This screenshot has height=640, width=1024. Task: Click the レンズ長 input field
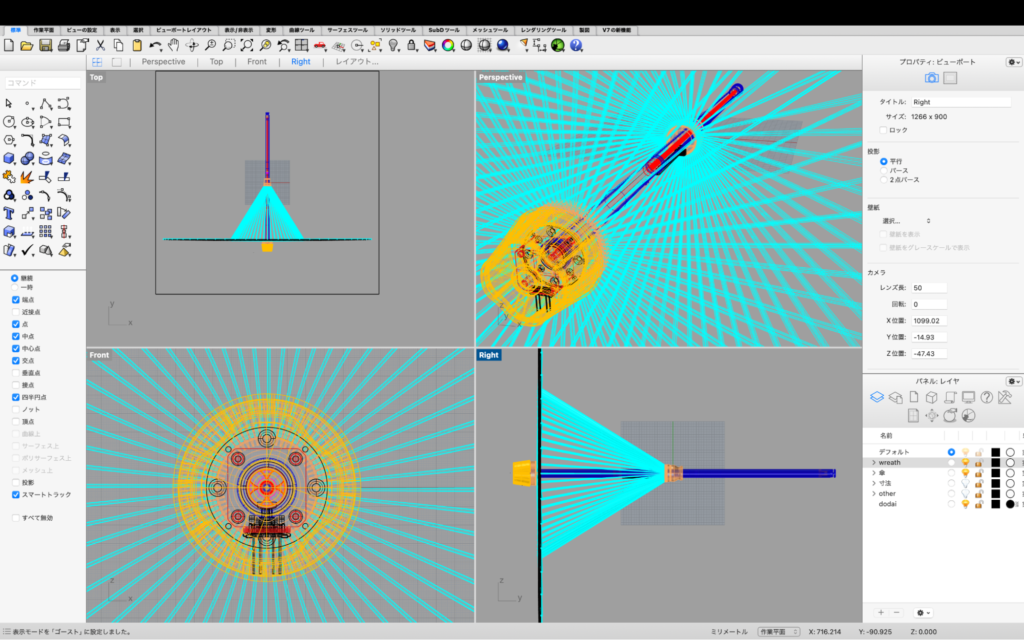[930, 288]
